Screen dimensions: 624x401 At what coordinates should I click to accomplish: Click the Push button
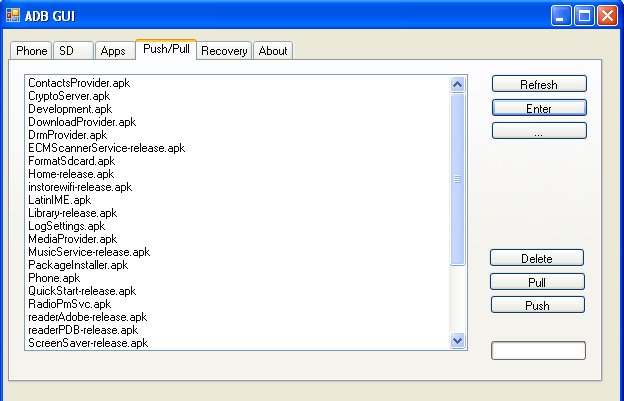click(x=538, y=305)
